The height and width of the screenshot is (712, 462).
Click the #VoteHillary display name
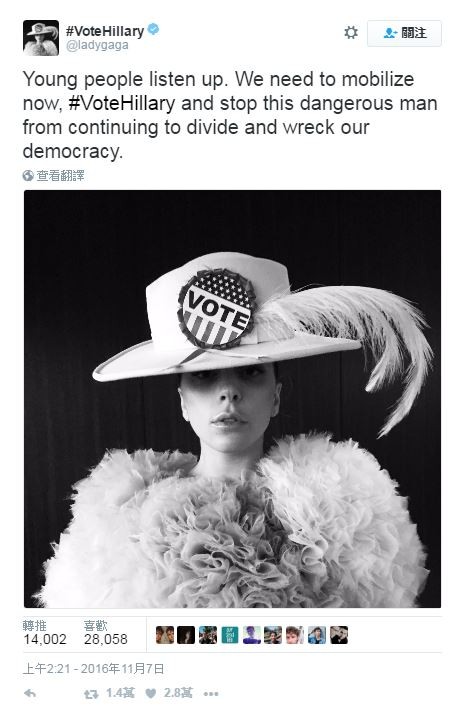pos(105,31)
